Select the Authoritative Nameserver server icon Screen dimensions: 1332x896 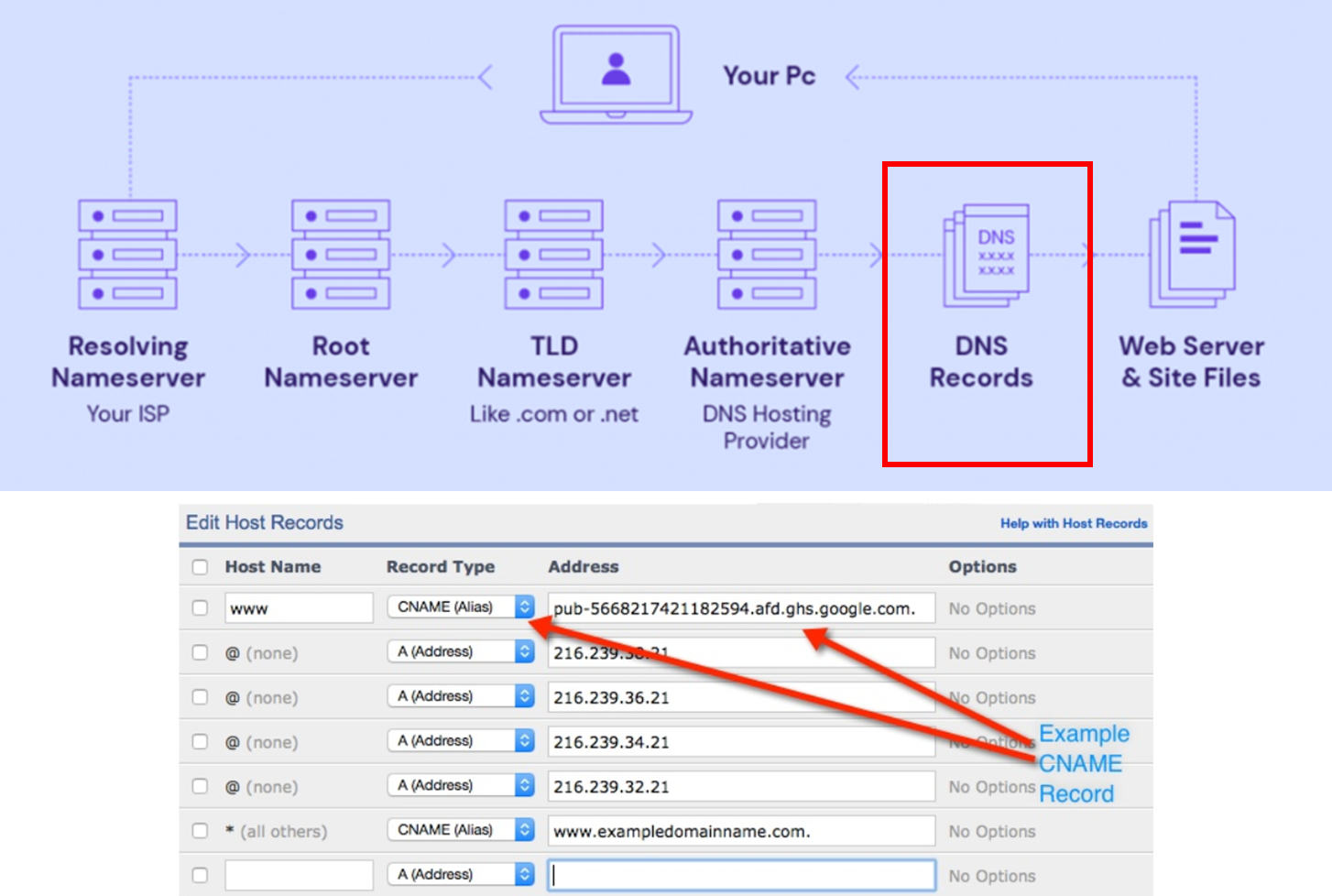click(x=767, y=255)
